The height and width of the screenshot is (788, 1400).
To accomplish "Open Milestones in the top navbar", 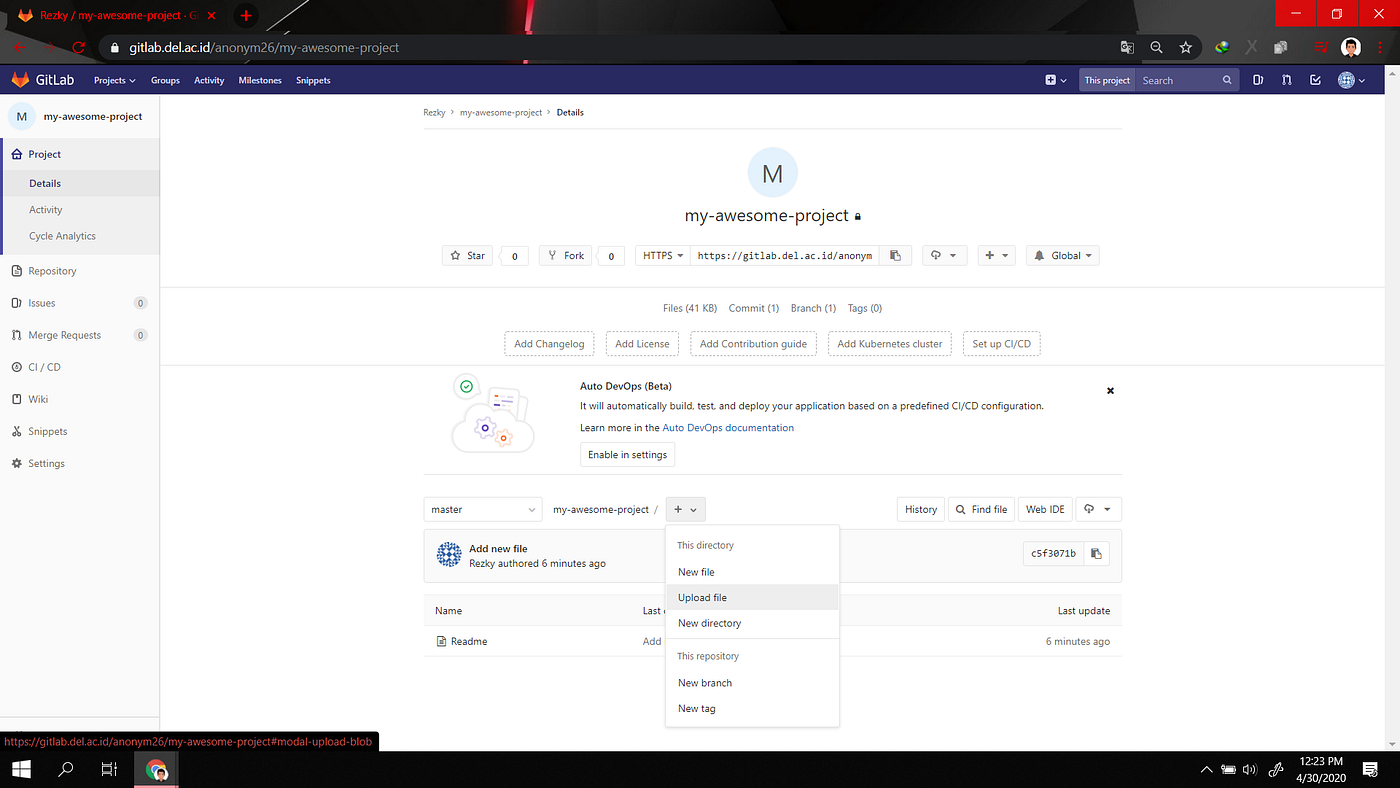I will click(260, 80).
